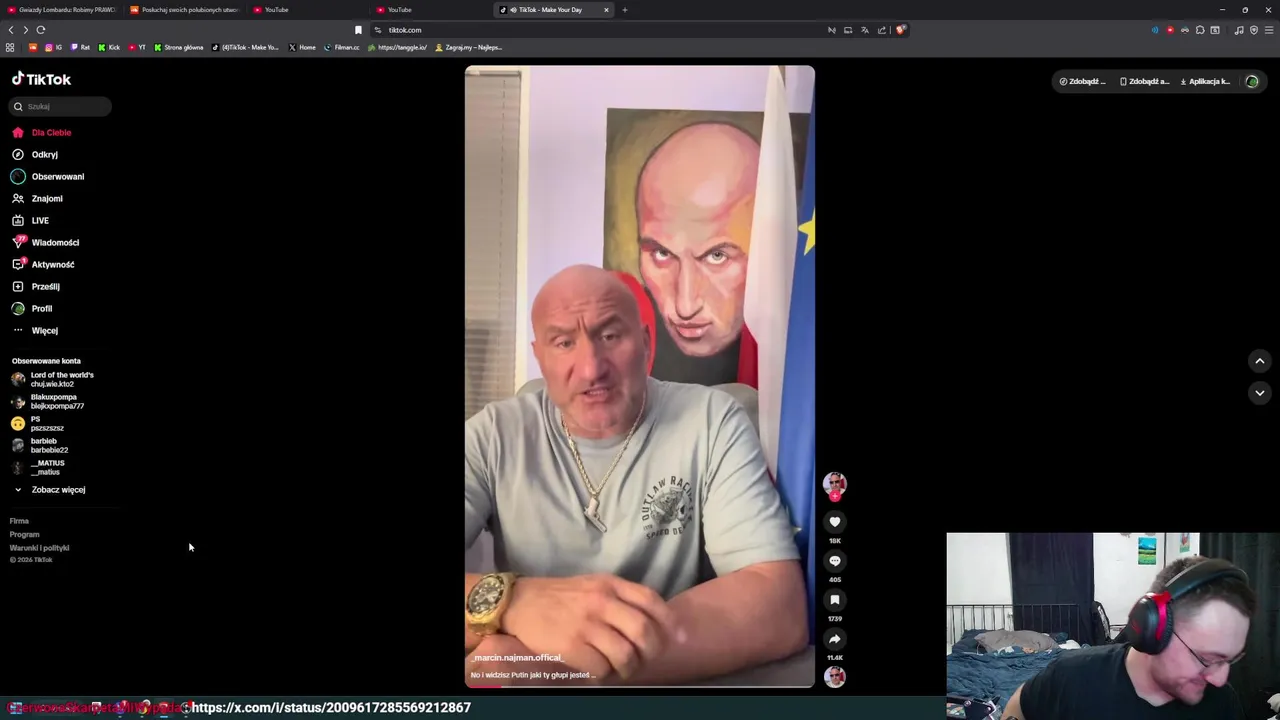Click the playing TikTok video
This screenshot has width=1280, height=720.
coord(640,376)
